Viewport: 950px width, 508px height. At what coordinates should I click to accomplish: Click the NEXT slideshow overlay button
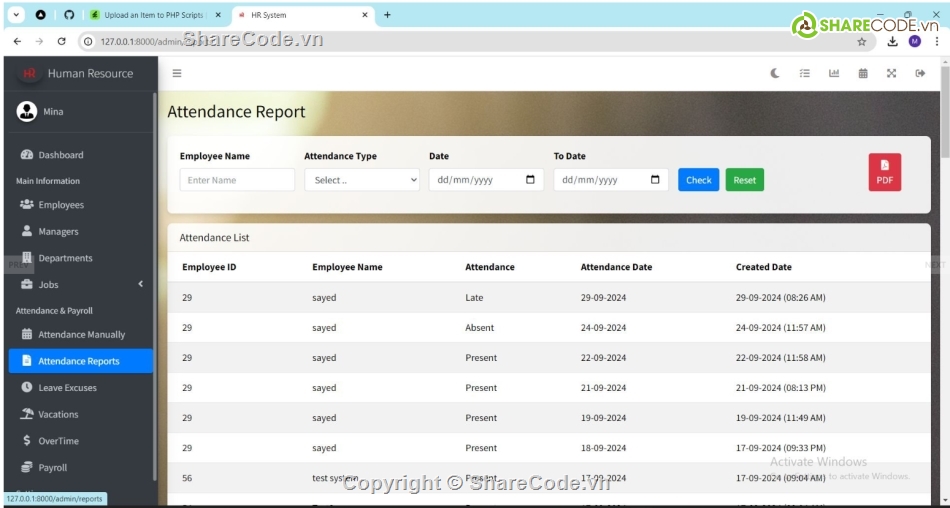tap(935, 265)
